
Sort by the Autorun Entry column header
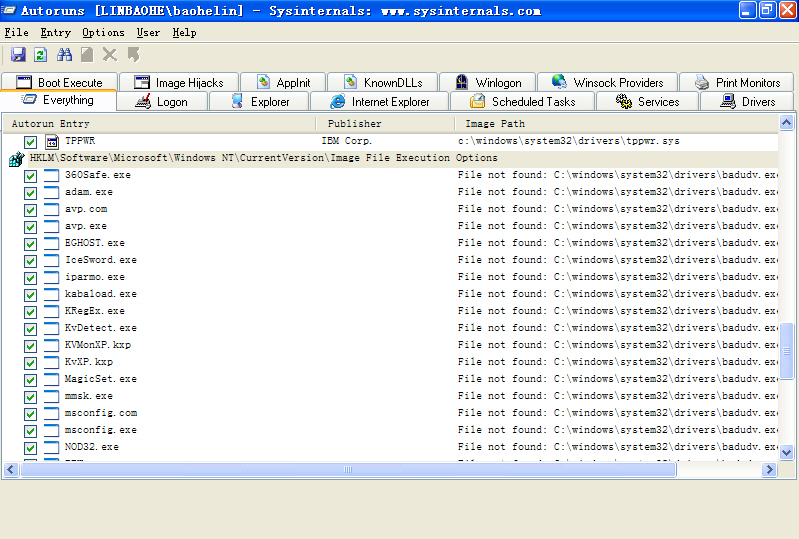pyautogui.click(x=159, y=124)
